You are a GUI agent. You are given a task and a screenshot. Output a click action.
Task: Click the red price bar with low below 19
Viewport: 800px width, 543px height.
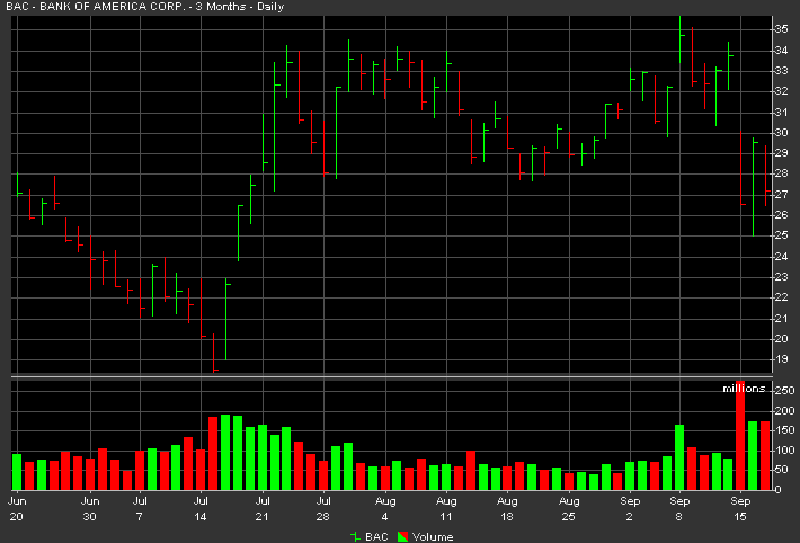pos(214,353)
